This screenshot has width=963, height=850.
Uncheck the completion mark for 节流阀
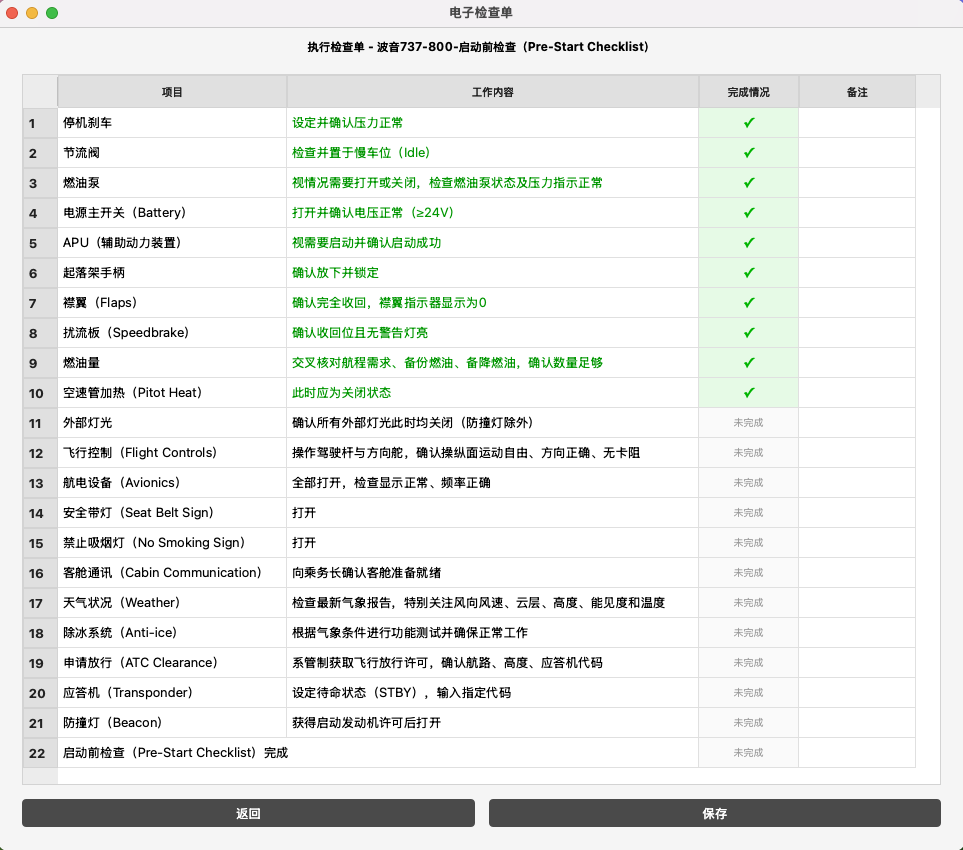click(x=749, y=153)
